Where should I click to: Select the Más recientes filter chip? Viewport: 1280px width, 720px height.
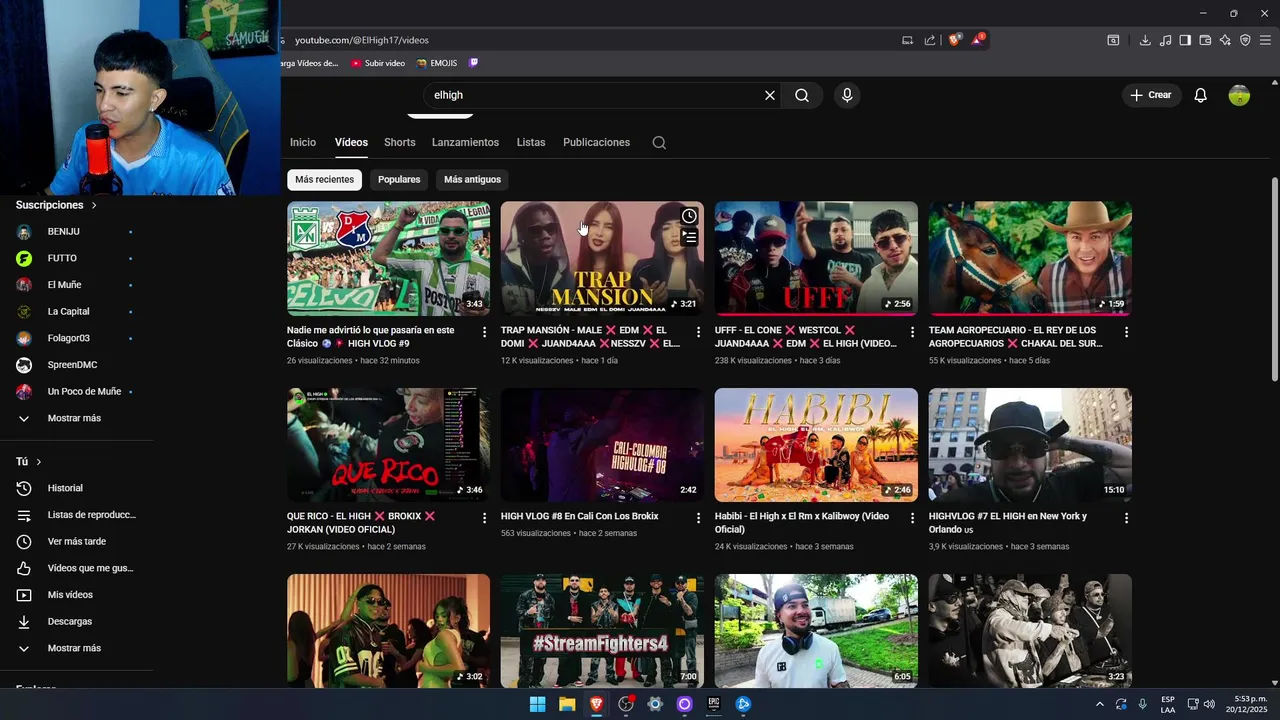tap(324, 179)
